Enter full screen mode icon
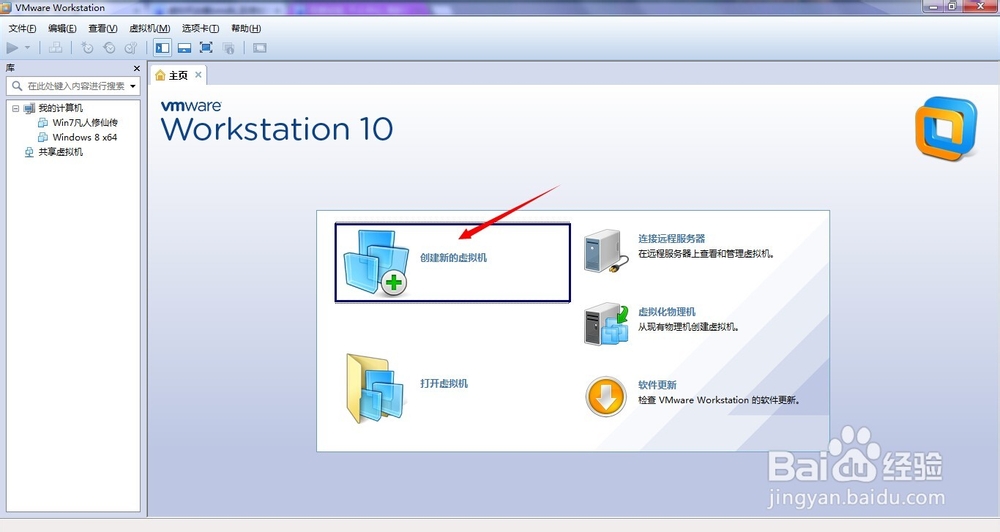Screen dimensions: 1000x532 [206, 48]
